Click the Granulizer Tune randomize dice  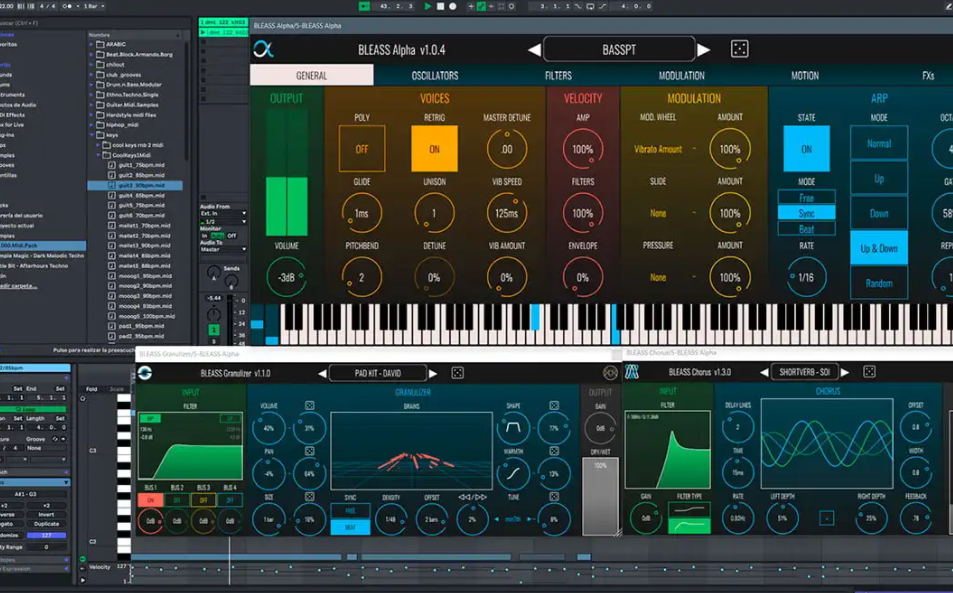(x=554, y=496)
